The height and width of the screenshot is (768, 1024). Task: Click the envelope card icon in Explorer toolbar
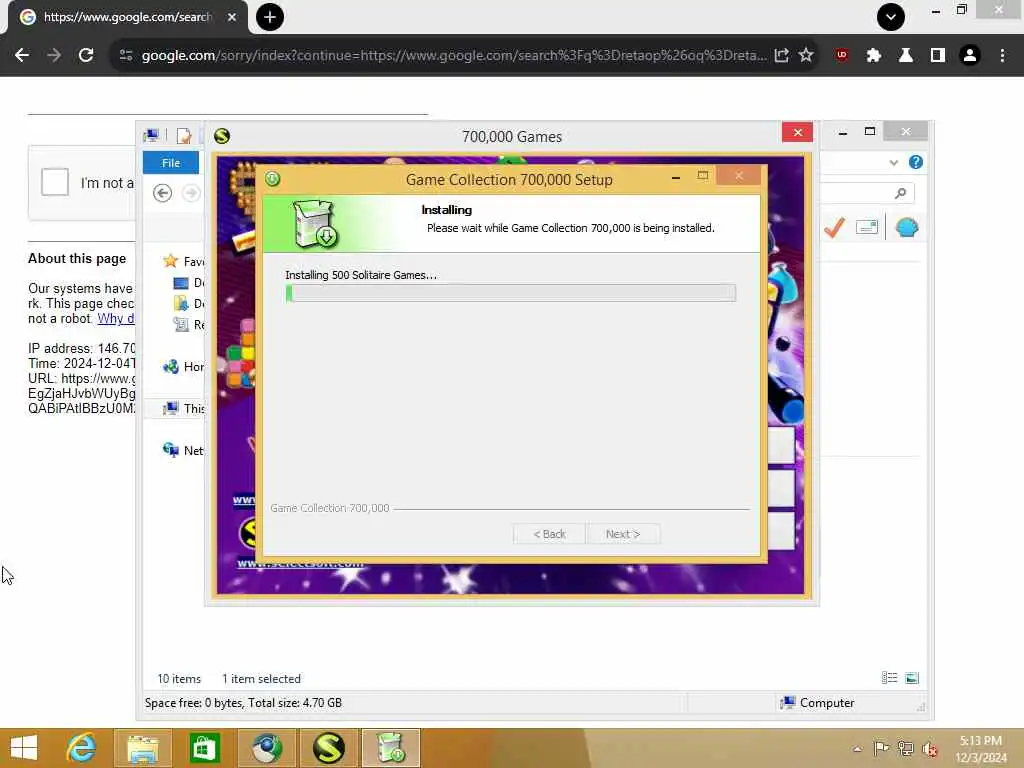pyautogui.click(x=867, y=227)
